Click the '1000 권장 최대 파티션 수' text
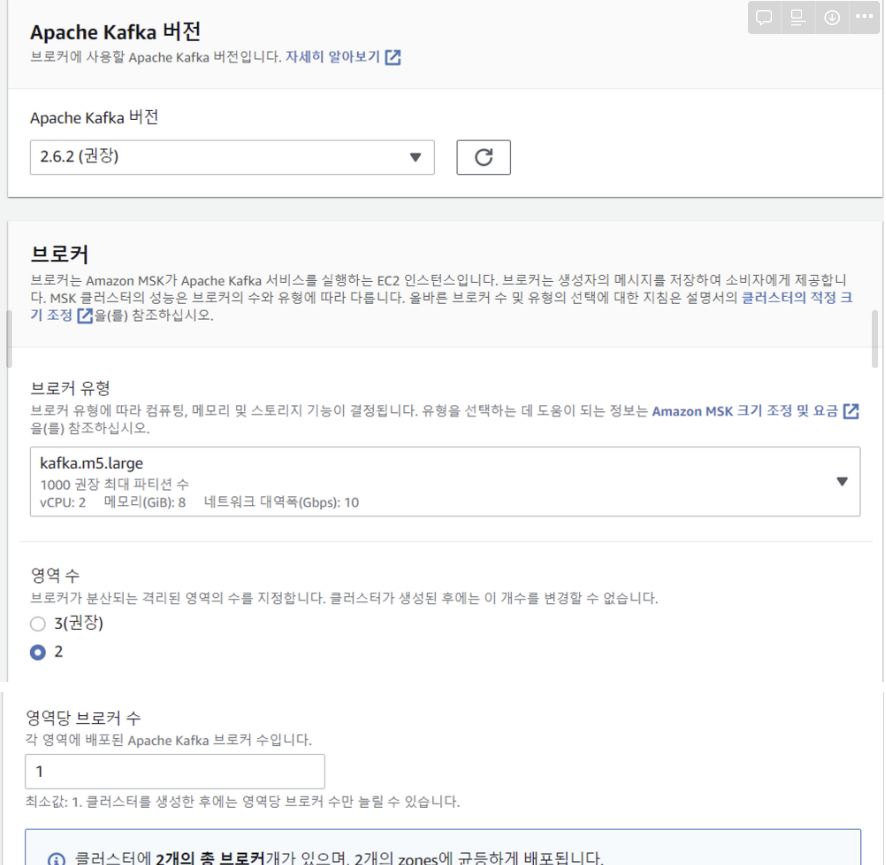886x865 pixels. (114, 484)
